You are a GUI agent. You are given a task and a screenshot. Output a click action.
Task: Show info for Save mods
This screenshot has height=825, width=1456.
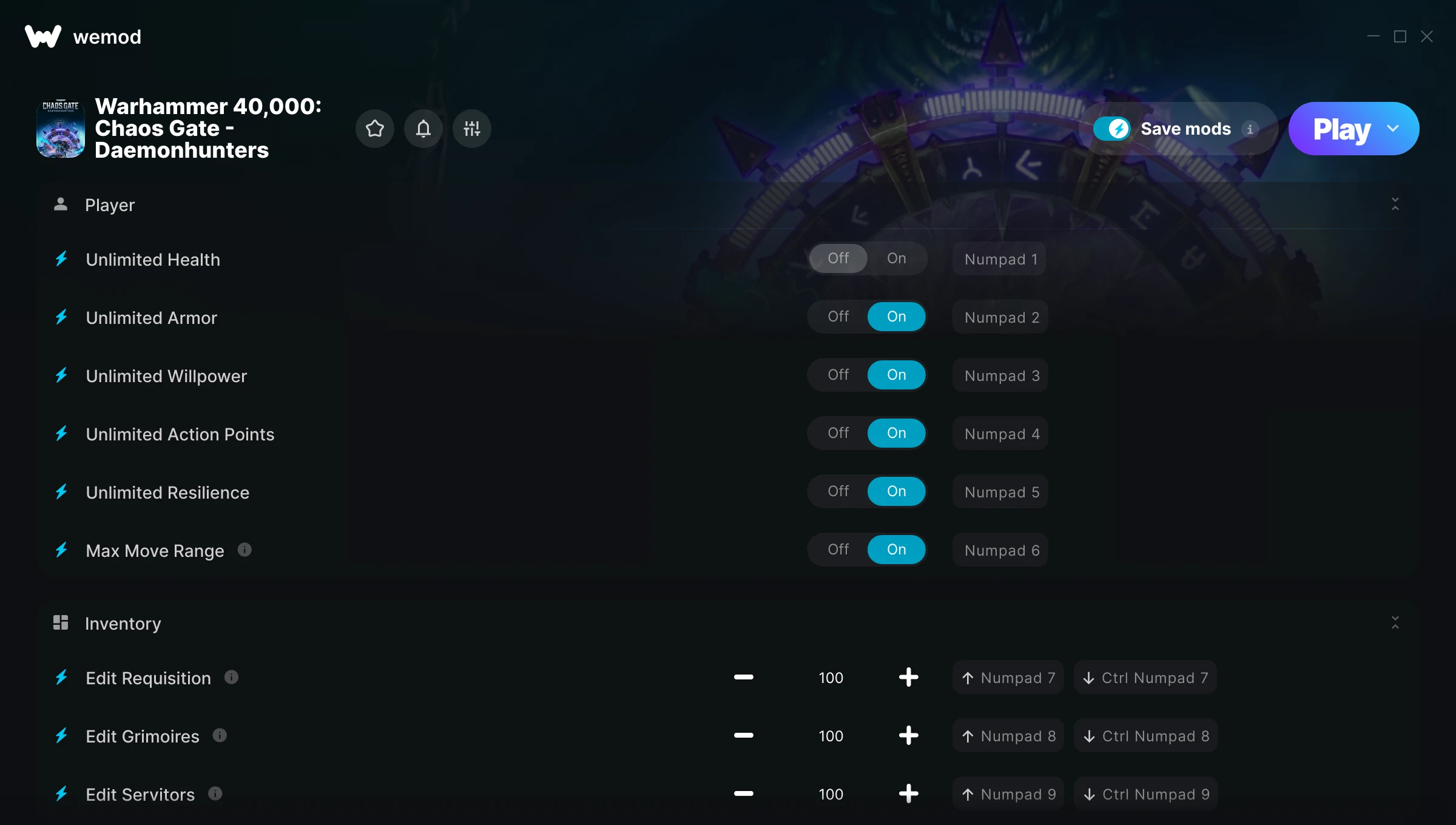(x=1250, y=129)
